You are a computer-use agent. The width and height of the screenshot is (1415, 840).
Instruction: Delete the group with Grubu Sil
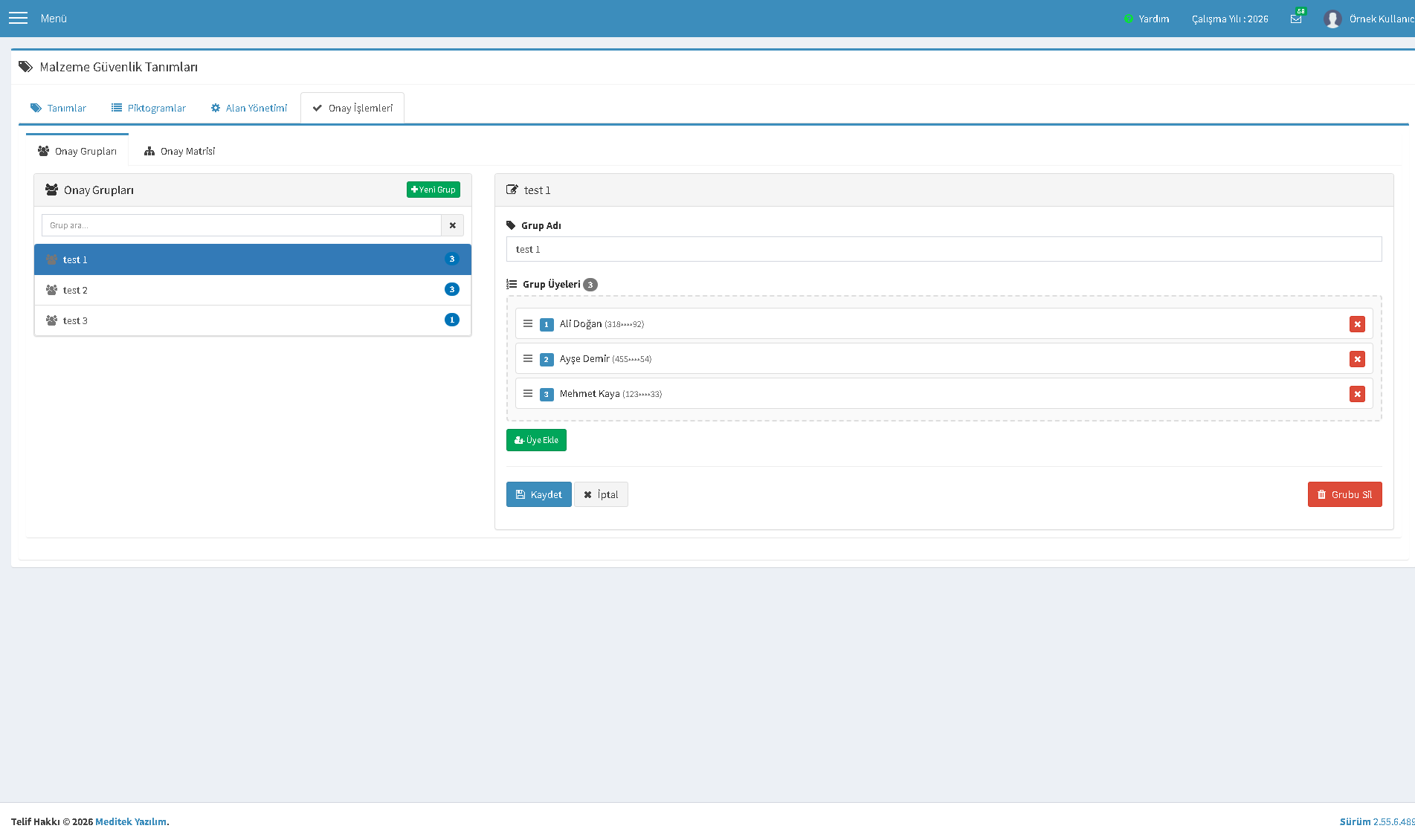click(x=1344, y=494)
